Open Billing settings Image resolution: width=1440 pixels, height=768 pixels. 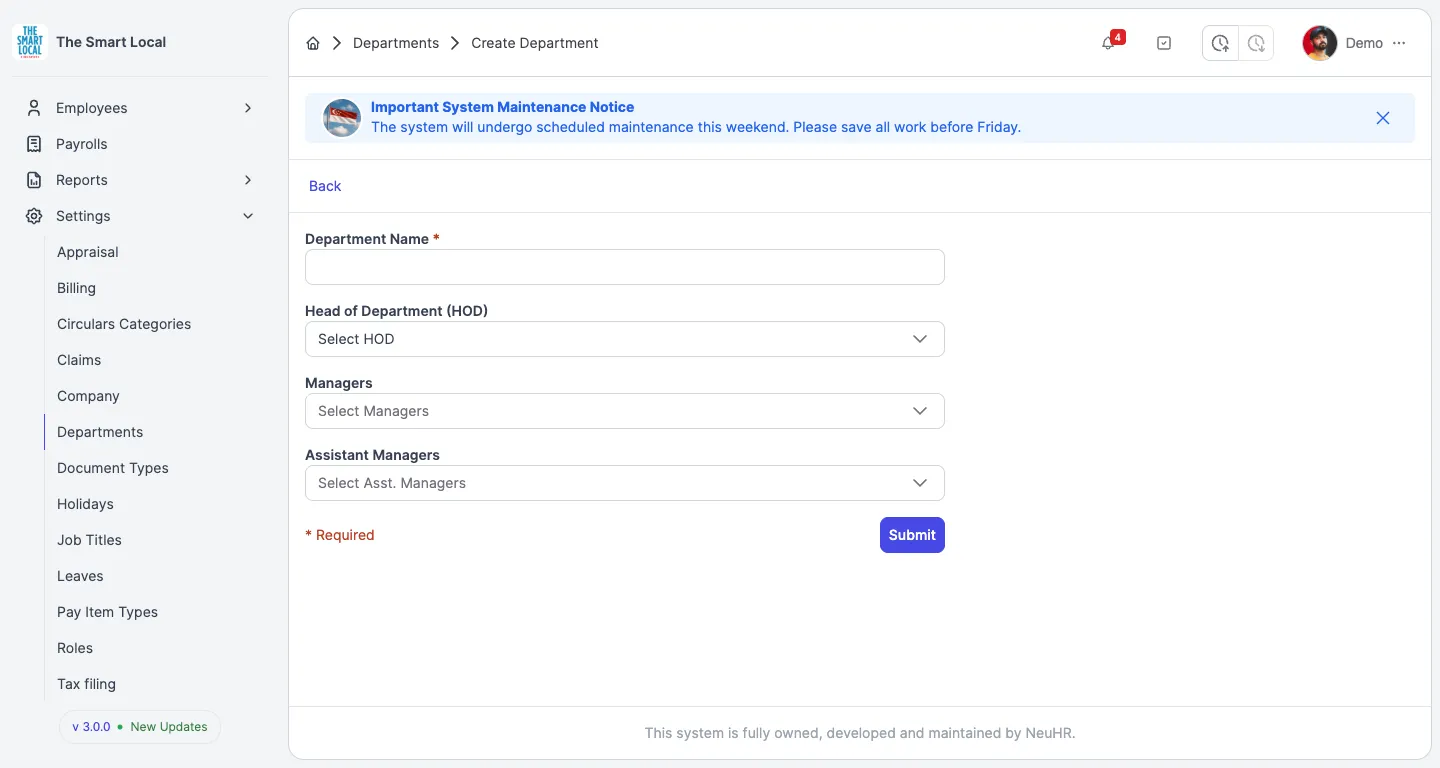coord(76,288)
